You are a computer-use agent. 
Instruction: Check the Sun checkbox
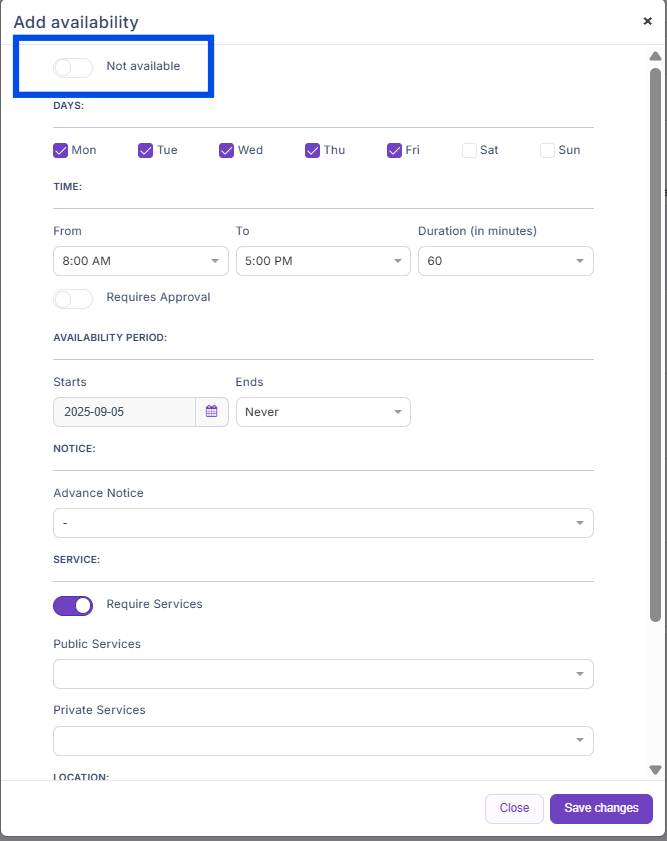coord(547,150)
